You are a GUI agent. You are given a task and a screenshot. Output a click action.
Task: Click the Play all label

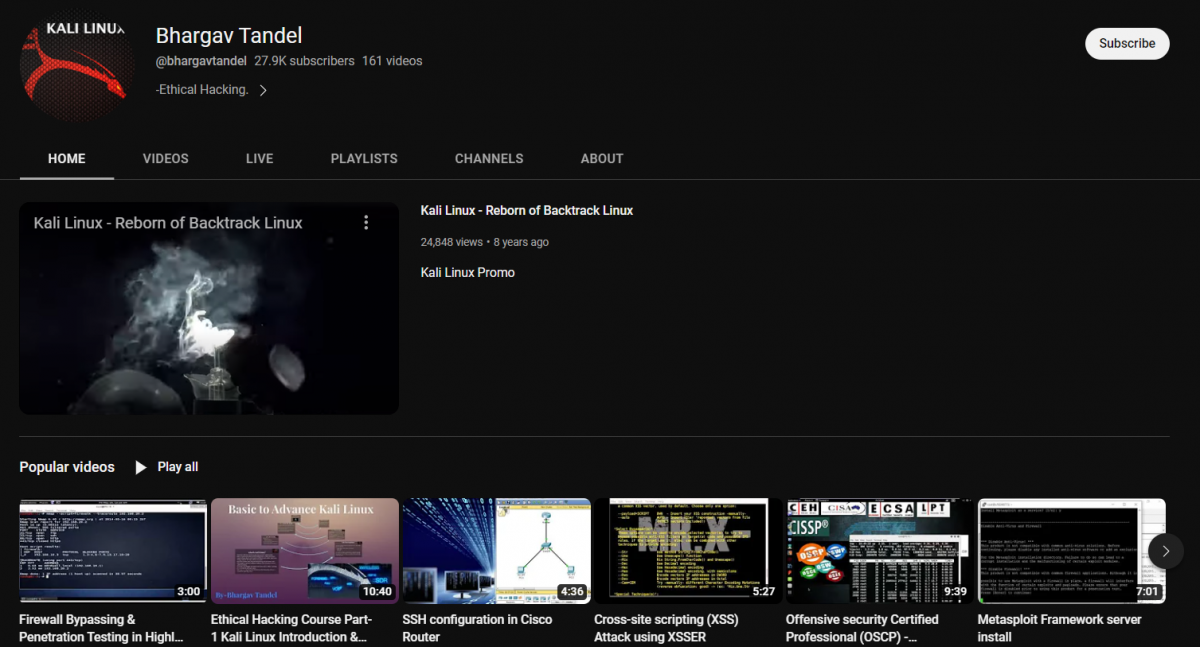(x=178, y=467)
